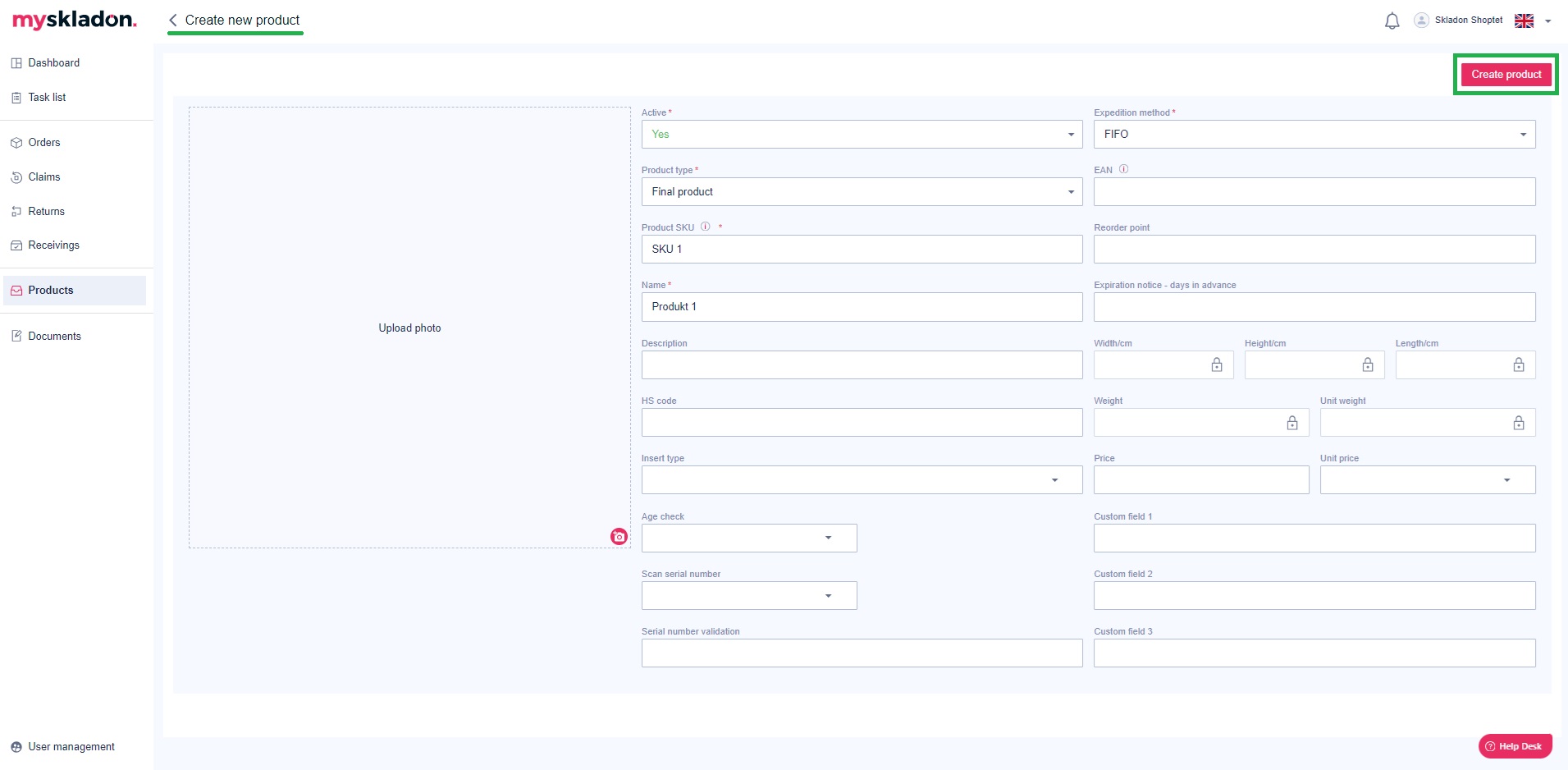Open the Unit price dropdown

1428,480
